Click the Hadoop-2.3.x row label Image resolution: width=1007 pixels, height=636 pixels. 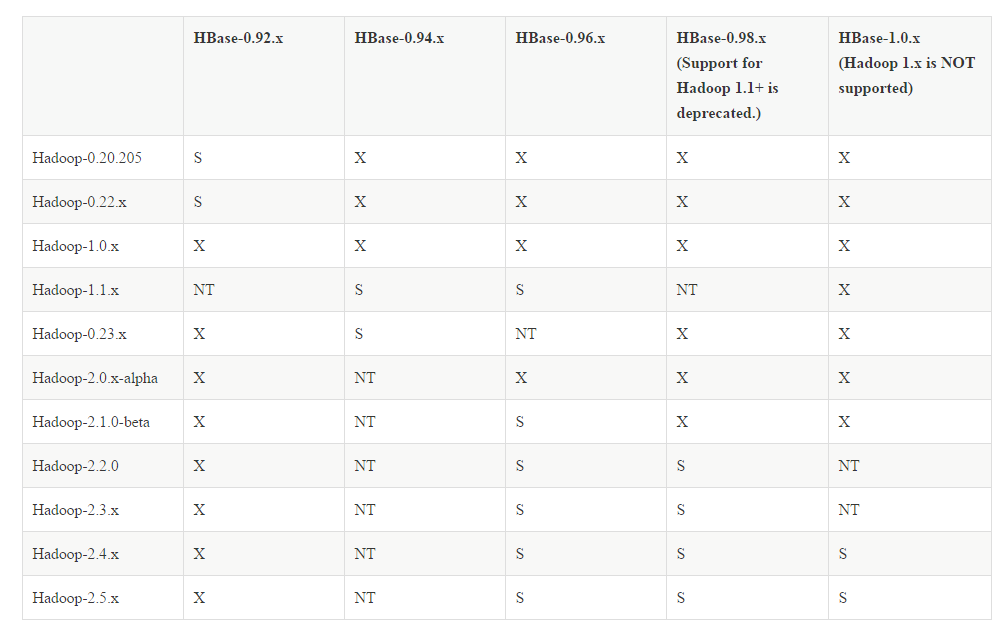point(75,510)
